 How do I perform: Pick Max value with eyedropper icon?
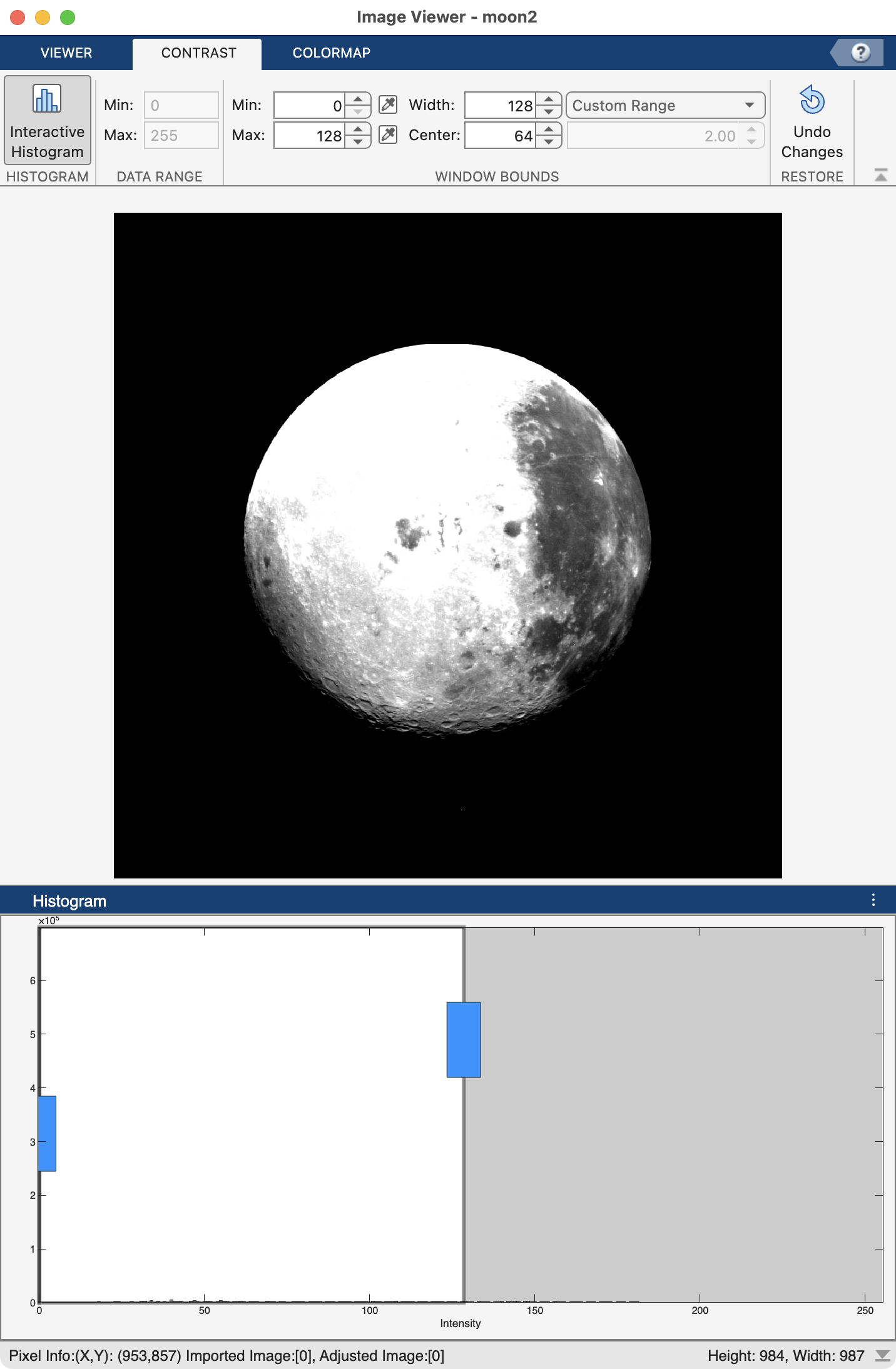(x=388, y=135)
